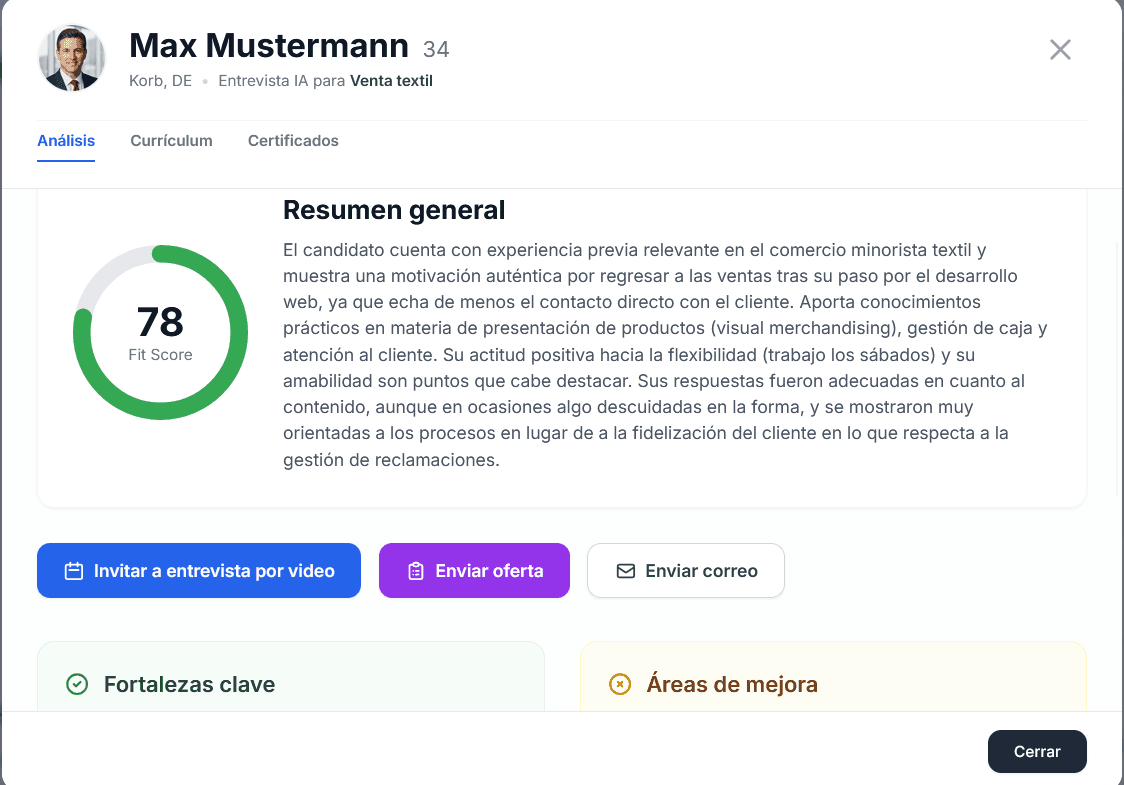
Task: Click the 78 Fit Score ring
Action: point(161,333)
